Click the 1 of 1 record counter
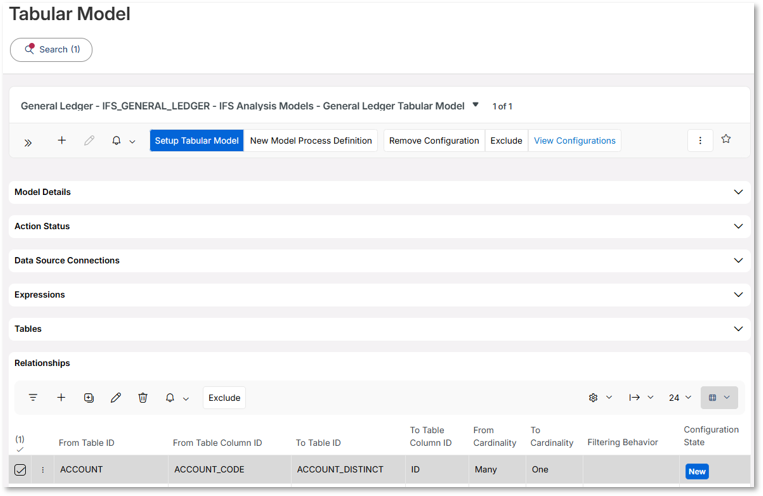The height and width of the screenshot is (496, 763). 502,106
